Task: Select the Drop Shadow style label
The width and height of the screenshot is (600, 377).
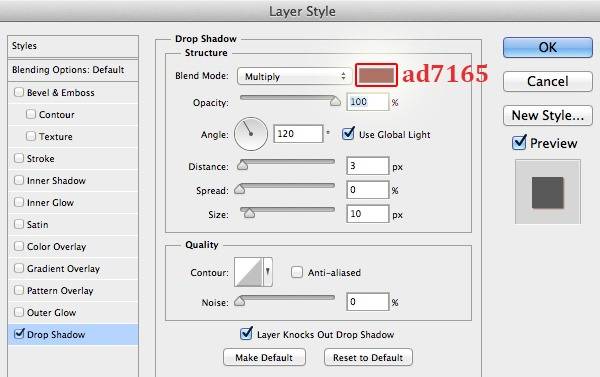Action: click(56, 335)
